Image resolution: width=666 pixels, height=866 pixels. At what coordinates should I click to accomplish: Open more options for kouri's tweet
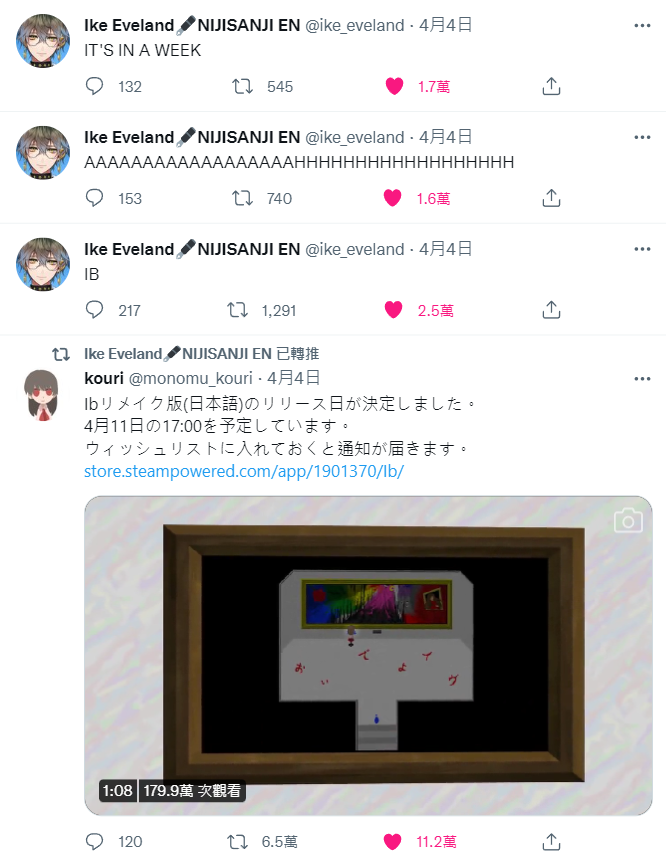click(642, 379)
